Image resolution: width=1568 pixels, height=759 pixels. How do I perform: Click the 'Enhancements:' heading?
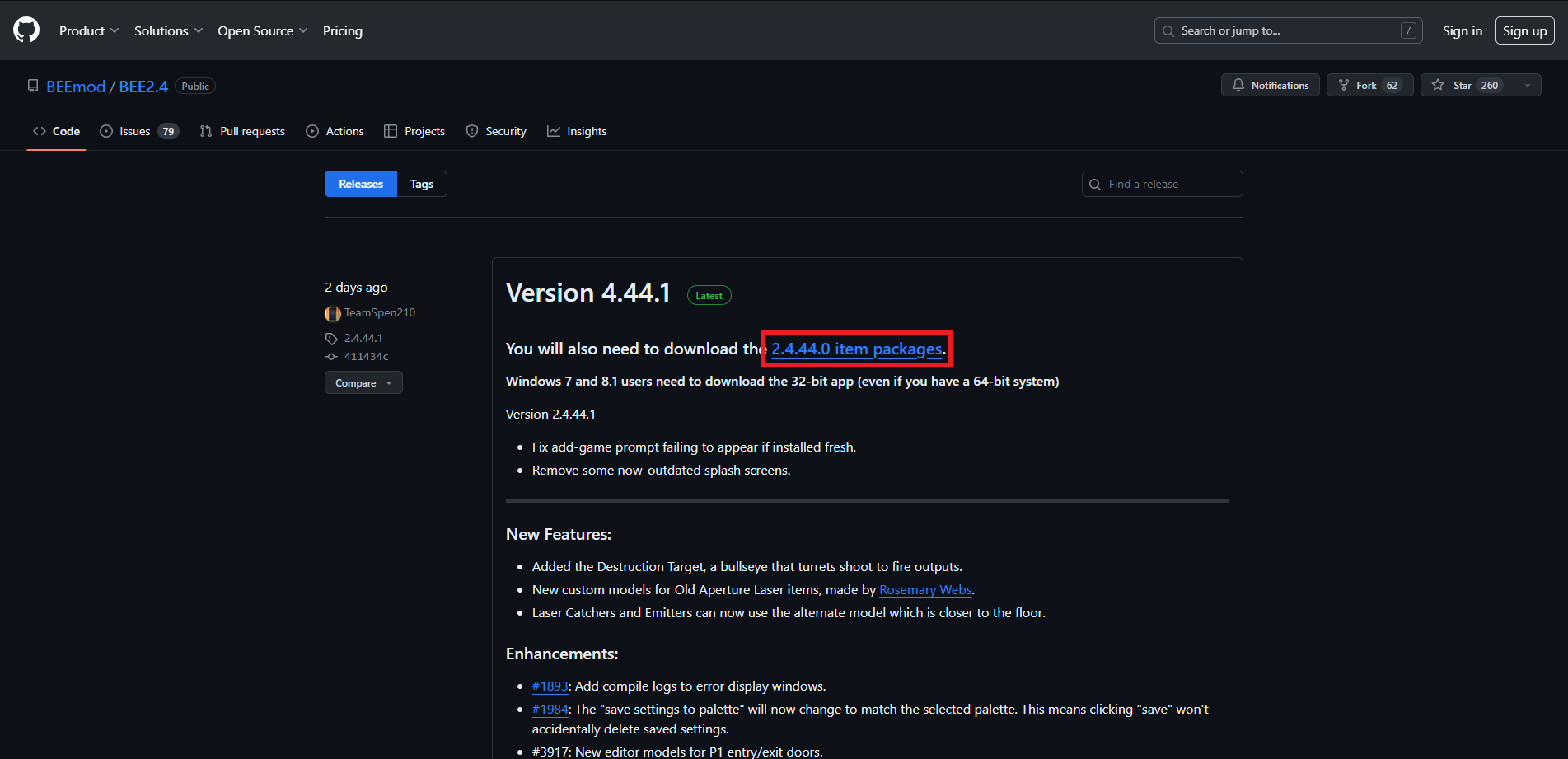(x=562, y=654)
